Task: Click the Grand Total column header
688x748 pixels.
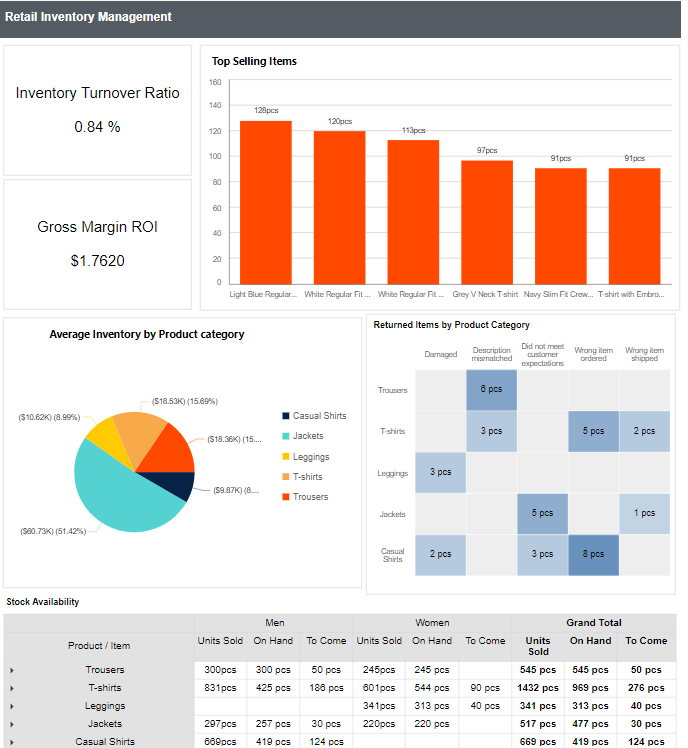Action: tap(593, 622)
